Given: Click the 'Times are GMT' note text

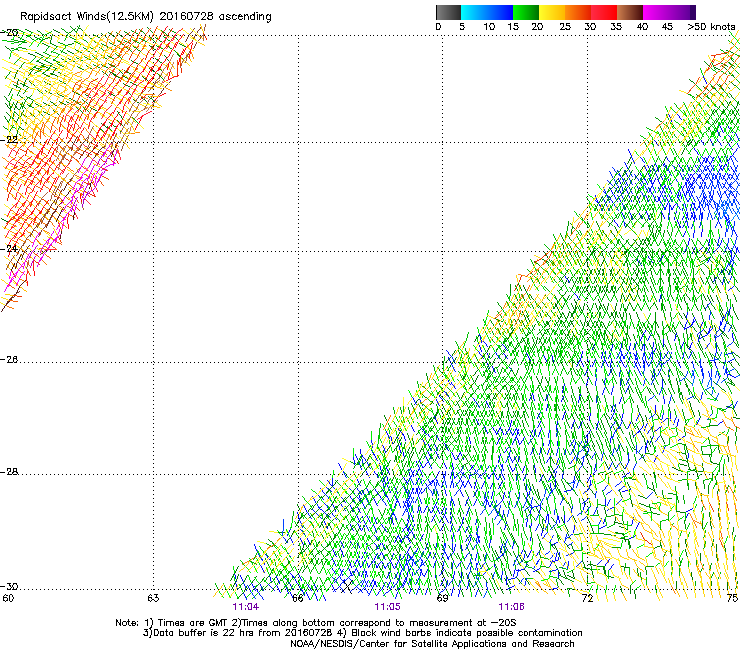Looking at the screenshot, I should (x=193, y=623).
